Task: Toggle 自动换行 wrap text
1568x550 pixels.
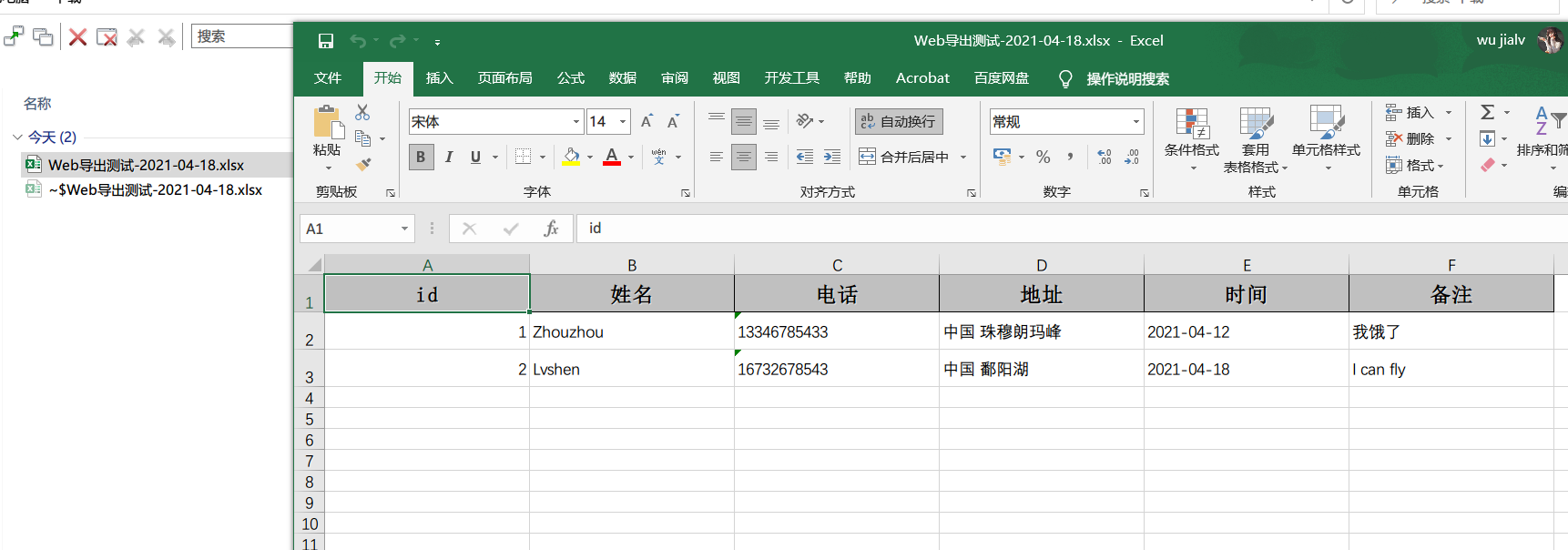Action: coord(899,121)
